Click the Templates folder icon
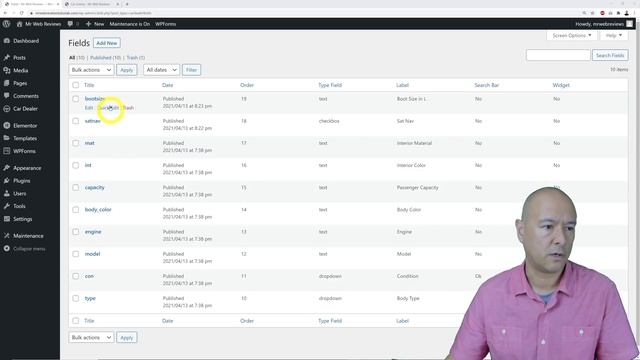The image size is (640, 360). click(7, 138)
